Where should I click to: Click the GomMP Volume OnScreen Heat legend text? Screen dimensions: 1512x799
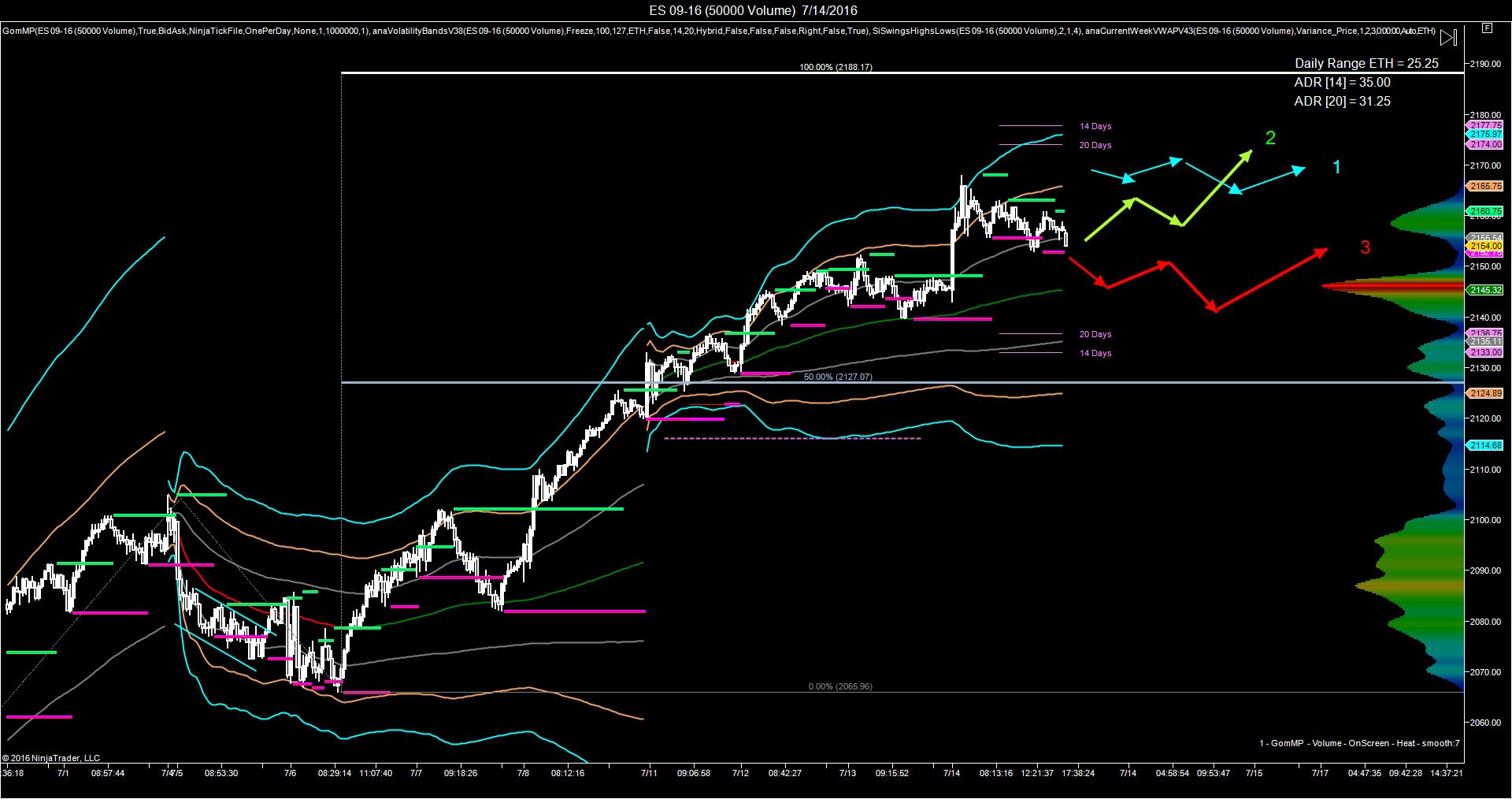[1359, 743]
